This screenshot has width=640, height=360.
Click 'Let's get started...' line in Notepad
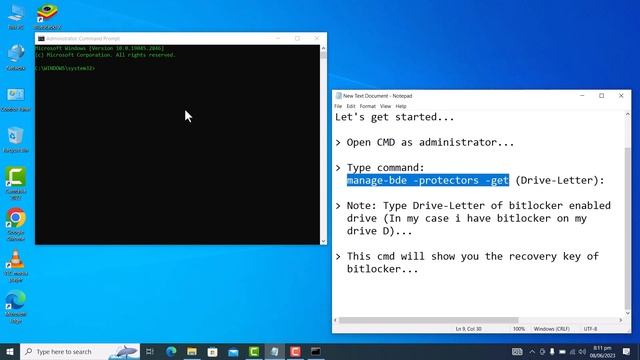click(x=394, y=117)
